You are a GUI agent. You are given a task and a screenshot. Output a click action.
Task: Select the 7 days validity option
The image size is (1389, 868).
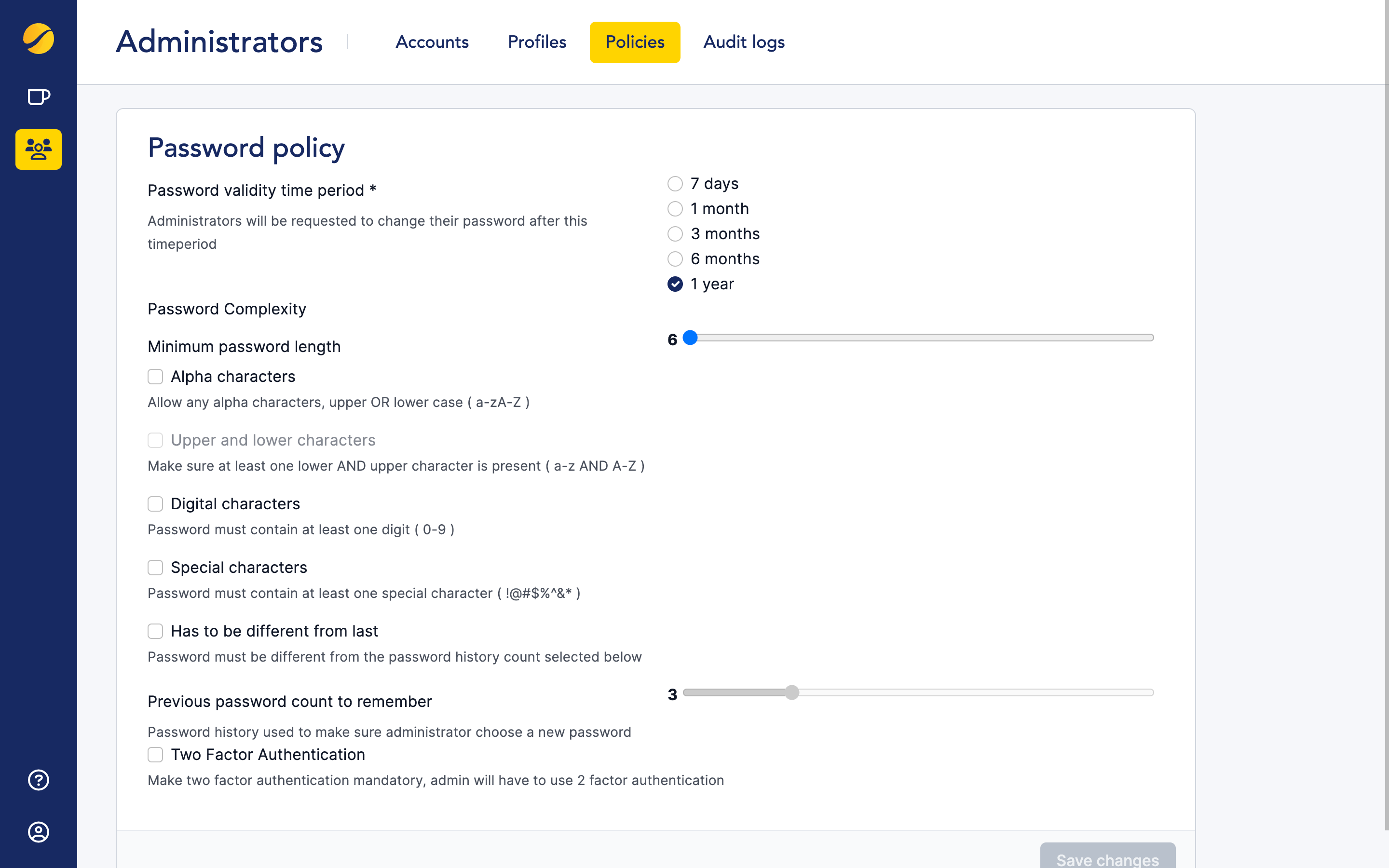pos(675,184)
